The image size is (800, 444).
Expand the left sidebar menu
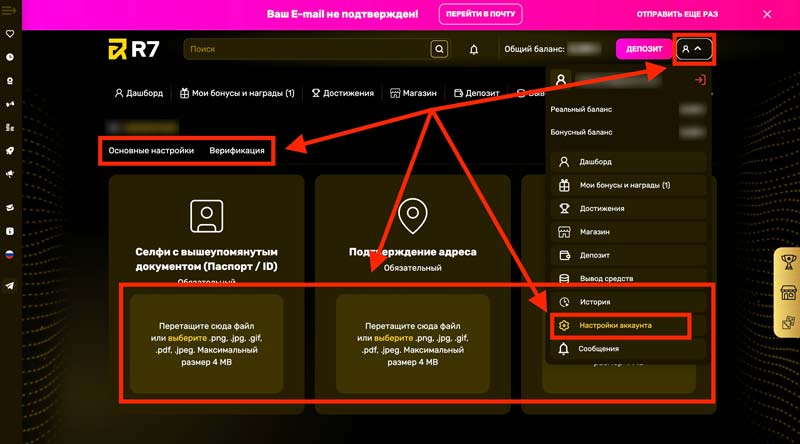coord(10,10)
